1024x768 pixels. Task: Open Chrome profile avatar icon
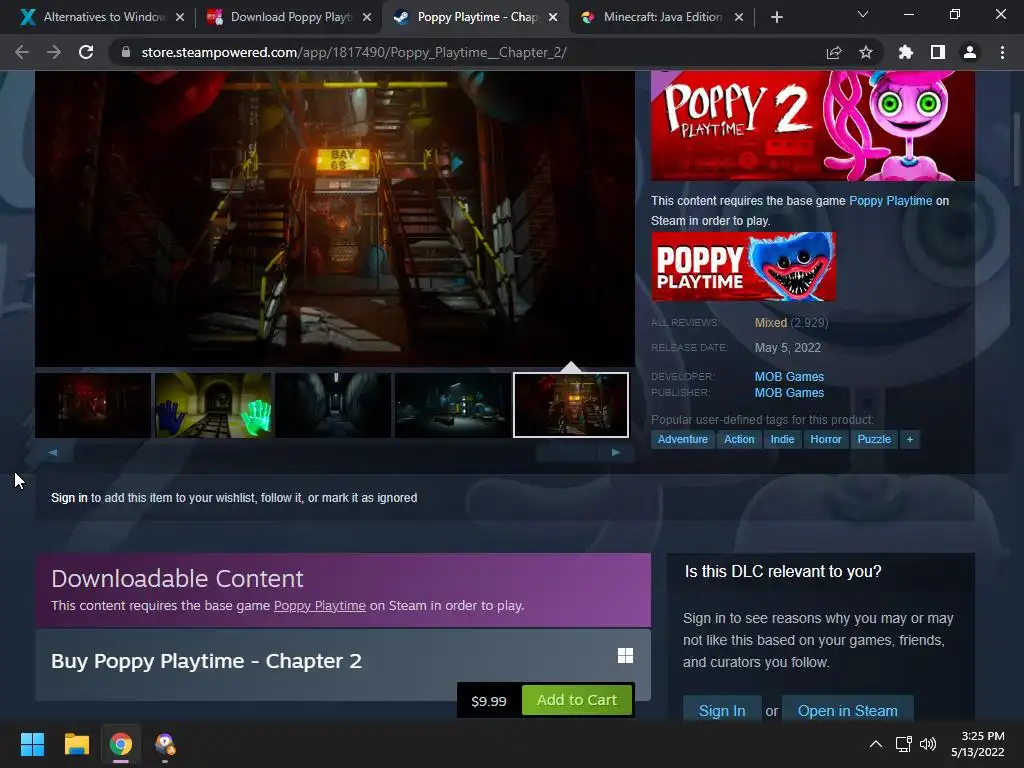pyautogui.click(x=970, y=52)
